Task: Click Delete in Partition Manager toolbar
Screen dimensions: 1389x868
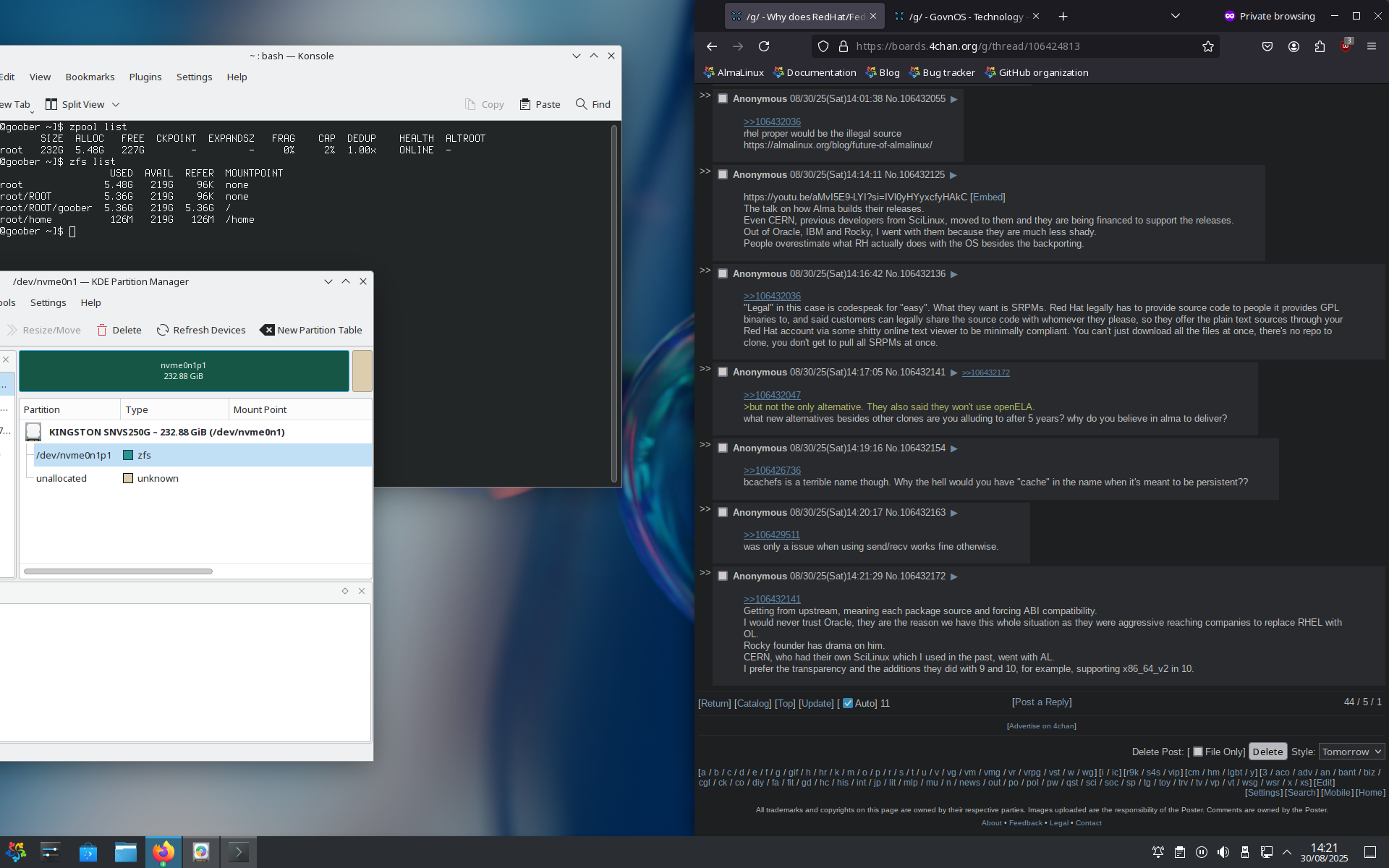Action: (119, 330)
